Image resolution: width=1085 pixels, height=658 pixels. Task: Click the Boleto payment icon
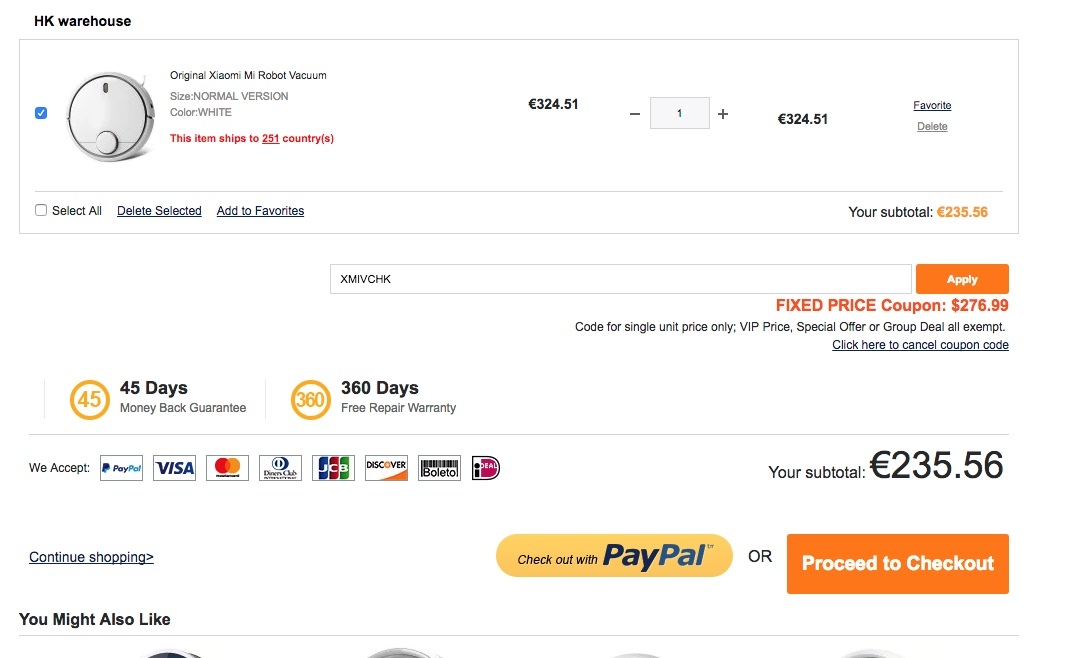[x=439, y=468]
